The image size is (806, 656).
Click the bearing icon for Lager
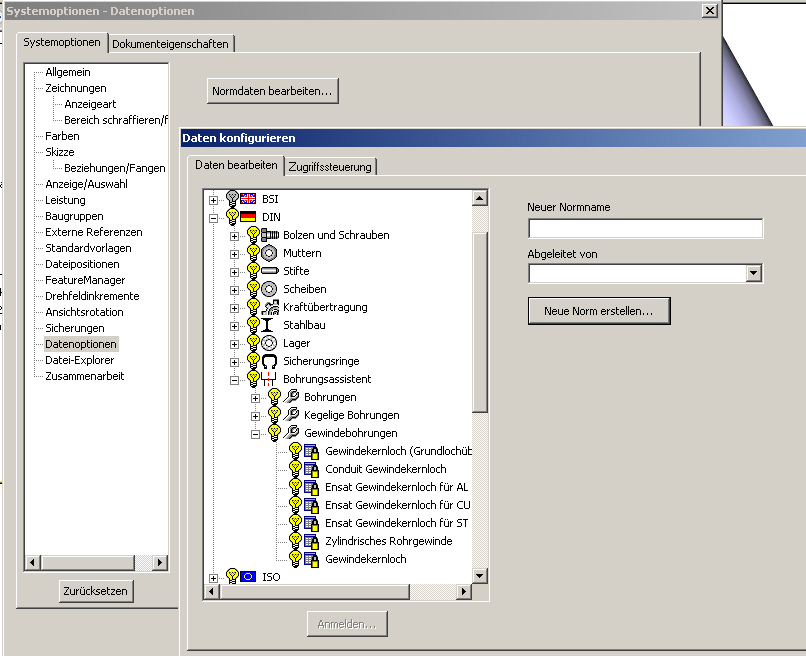(x=269, y=343)
